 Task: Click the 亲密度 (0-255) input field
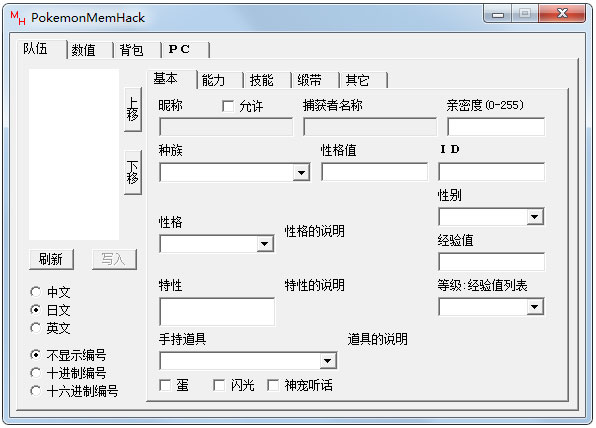pos(496,127)
